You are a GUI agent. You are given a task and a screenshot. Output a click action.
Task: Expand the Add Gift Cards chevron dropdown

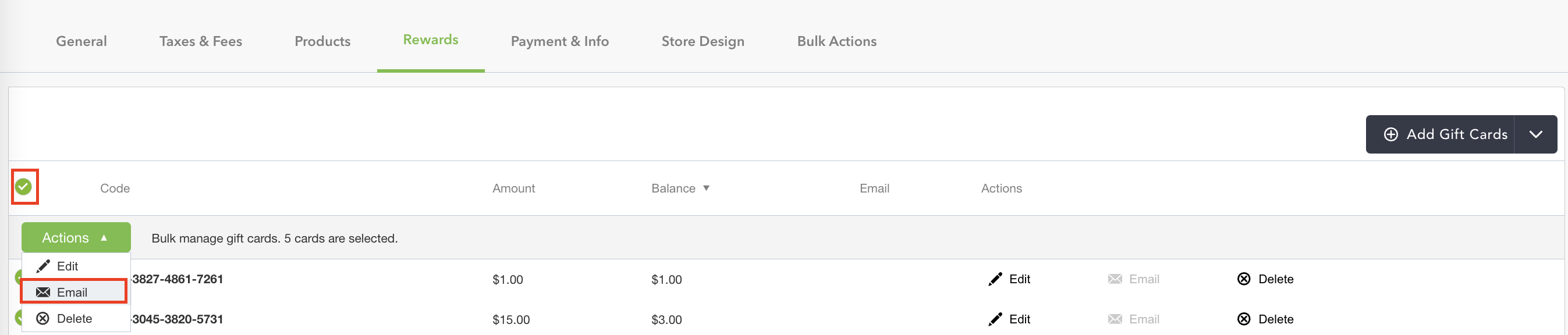click(x=1535, y=134)
